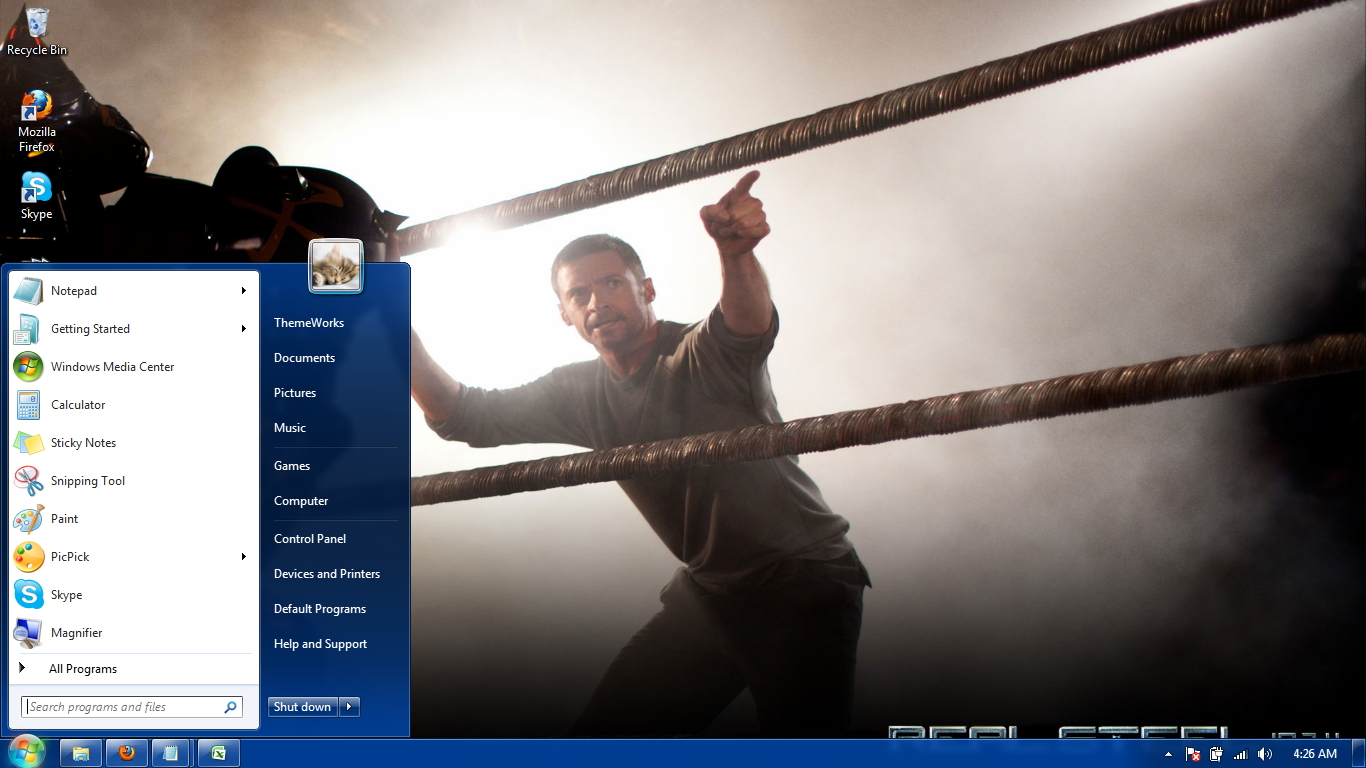Open Documents from the Start menu
Viewport: 1366px width, 768px height.
click(304, 357)
